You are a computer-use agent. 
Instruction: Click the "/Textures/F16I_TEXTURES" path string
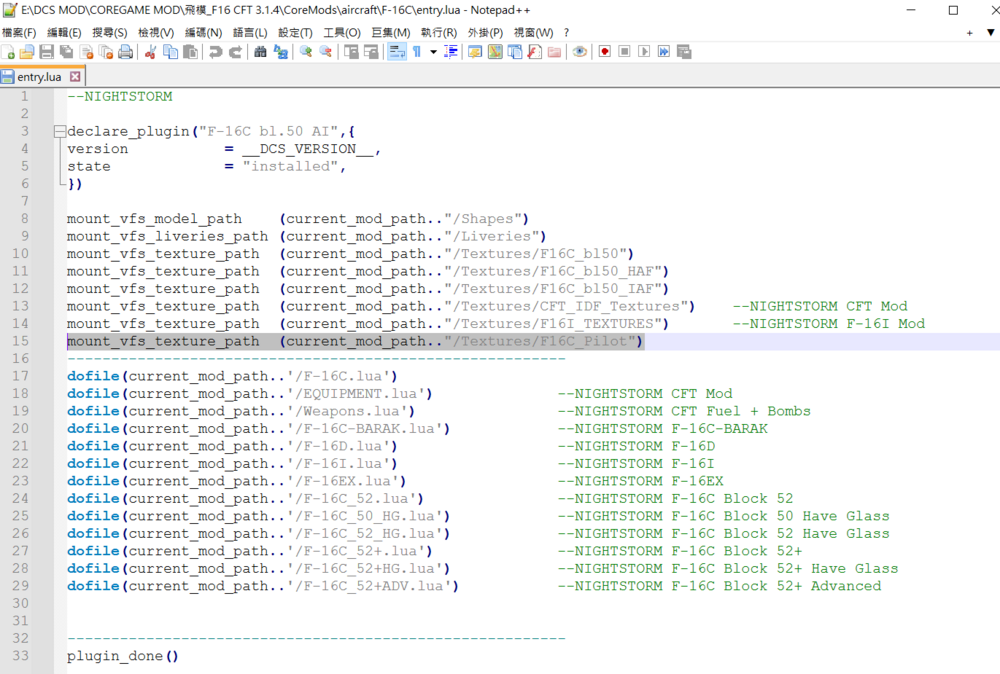pyautogui.click(x=552, y=324)
